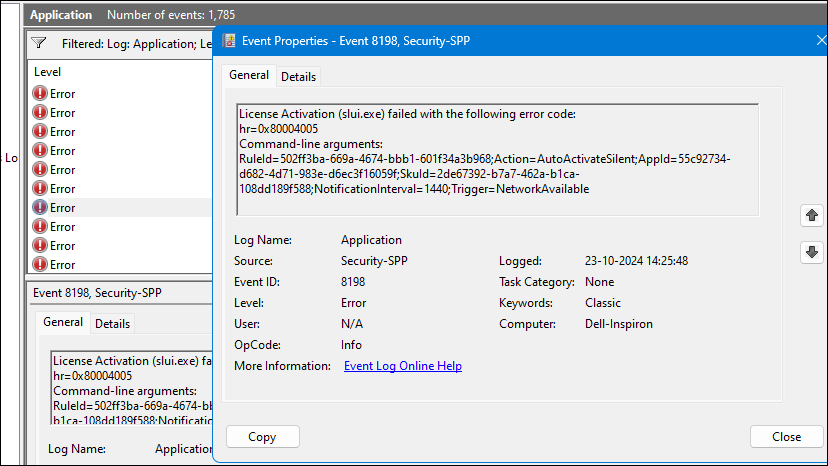This screenshot has height=466, width=828.
Task: Click the Event Properties dialog title icon
Action: (229, 41)
